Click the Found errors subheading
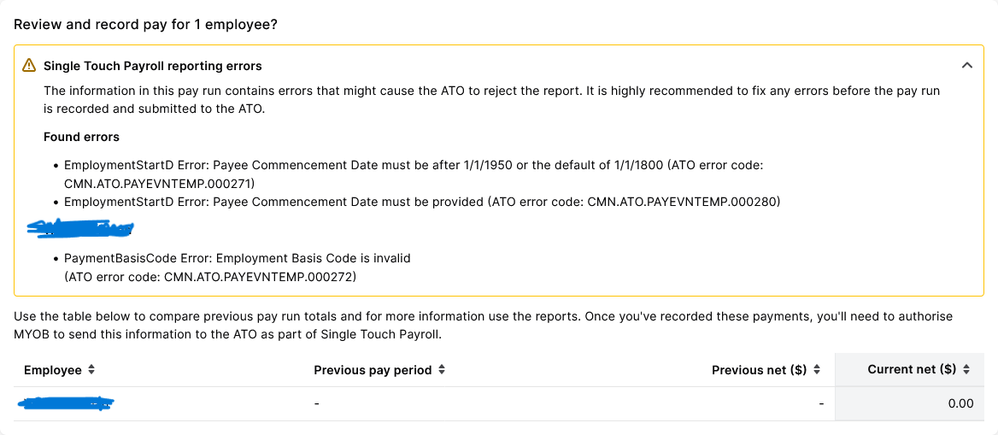998x435 pixels. (81, 137)
